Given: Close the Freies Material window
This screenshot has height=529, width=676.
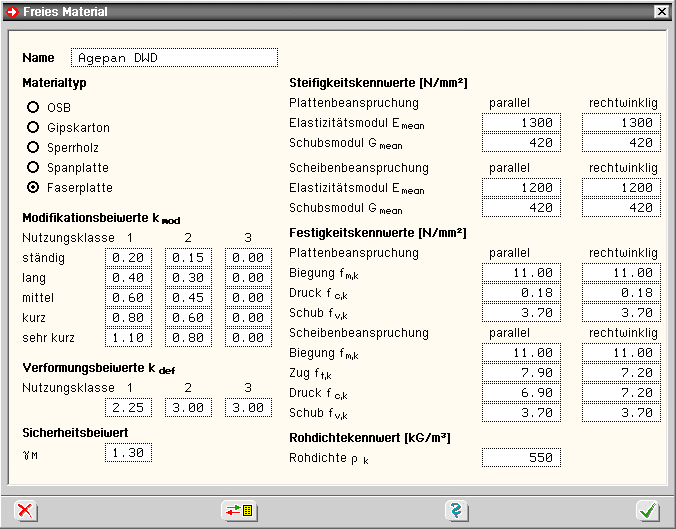Looking at the screenshot, I should (661, 12).
